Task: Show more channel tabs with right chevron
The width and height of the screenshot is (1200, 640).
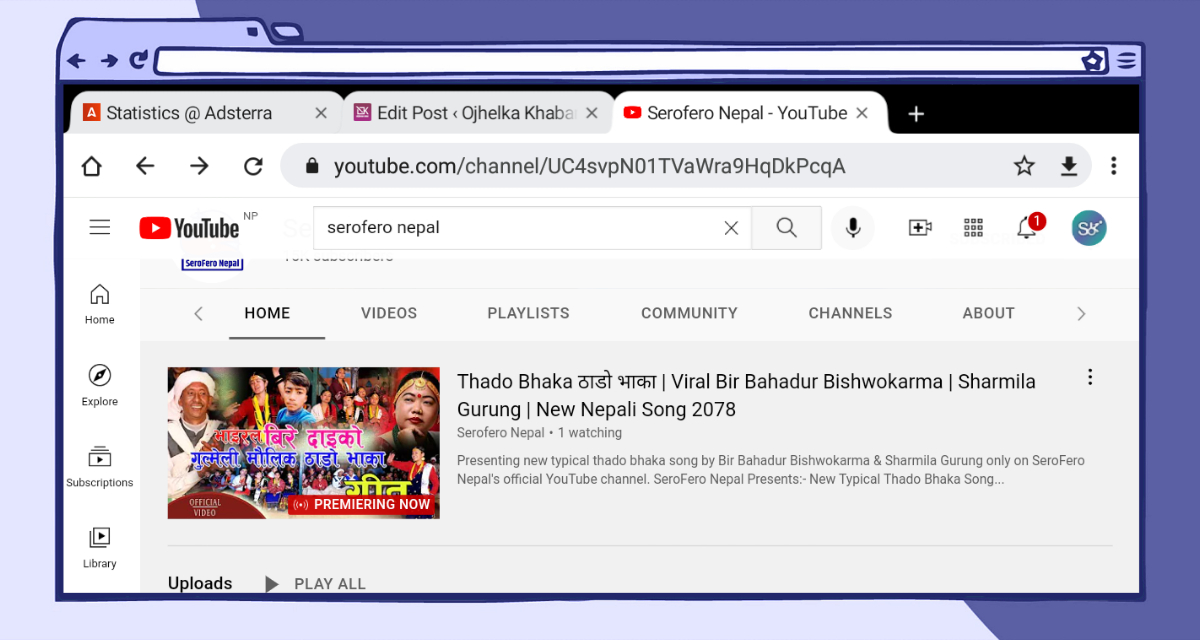Action: coord(1081,314)
